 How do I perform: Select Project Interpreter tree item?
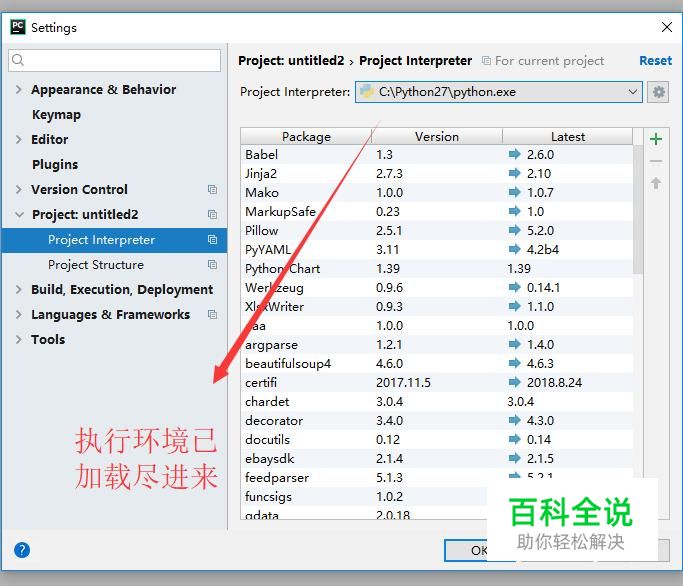114,240
